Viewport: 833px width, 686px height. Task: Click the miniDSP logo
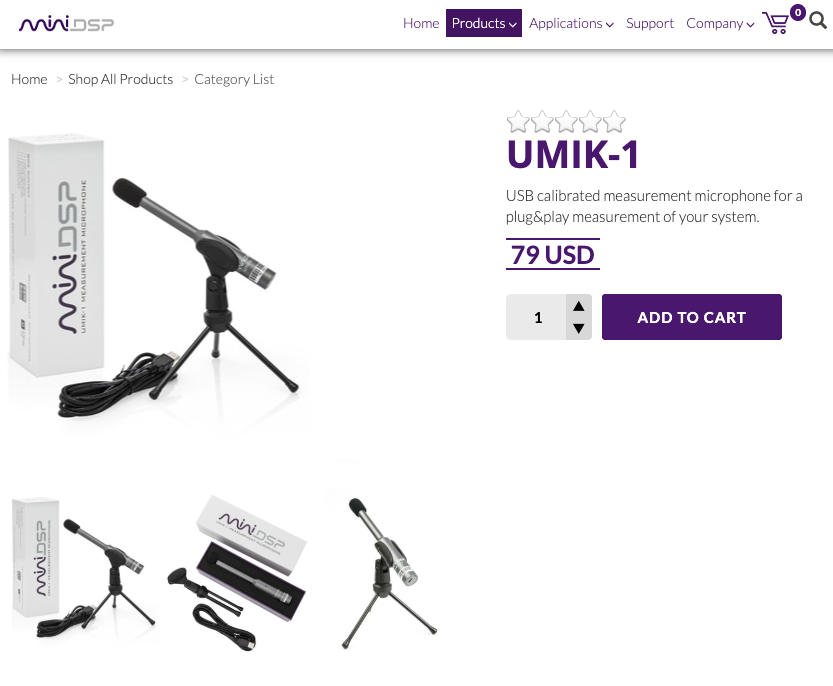pyautogui.click(x=66, y=24)
